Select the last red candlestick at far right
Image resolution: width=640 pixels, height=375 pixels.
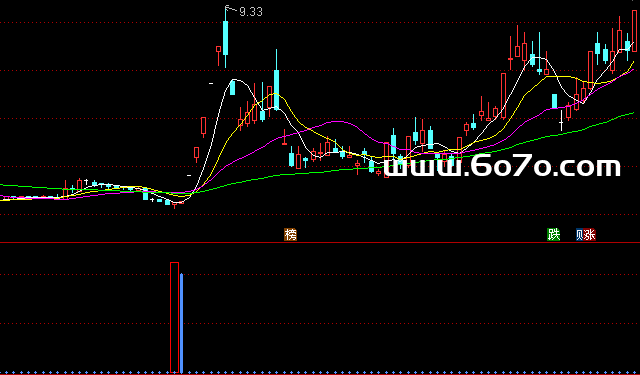click(634, 31)
